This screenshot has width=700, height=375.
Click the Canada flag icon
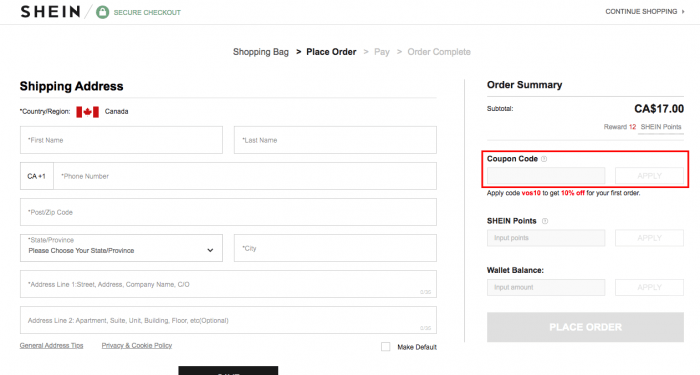pos(88,112)
